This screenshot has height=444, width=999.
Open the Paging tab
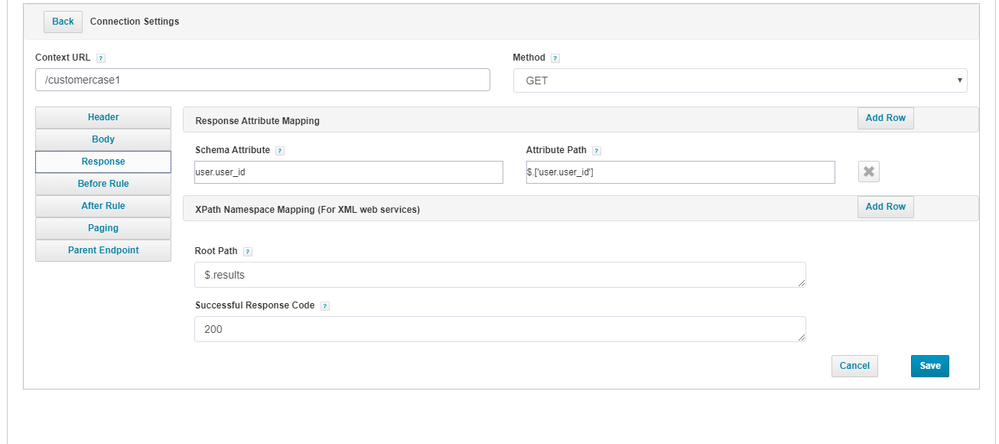click(103, 228)
